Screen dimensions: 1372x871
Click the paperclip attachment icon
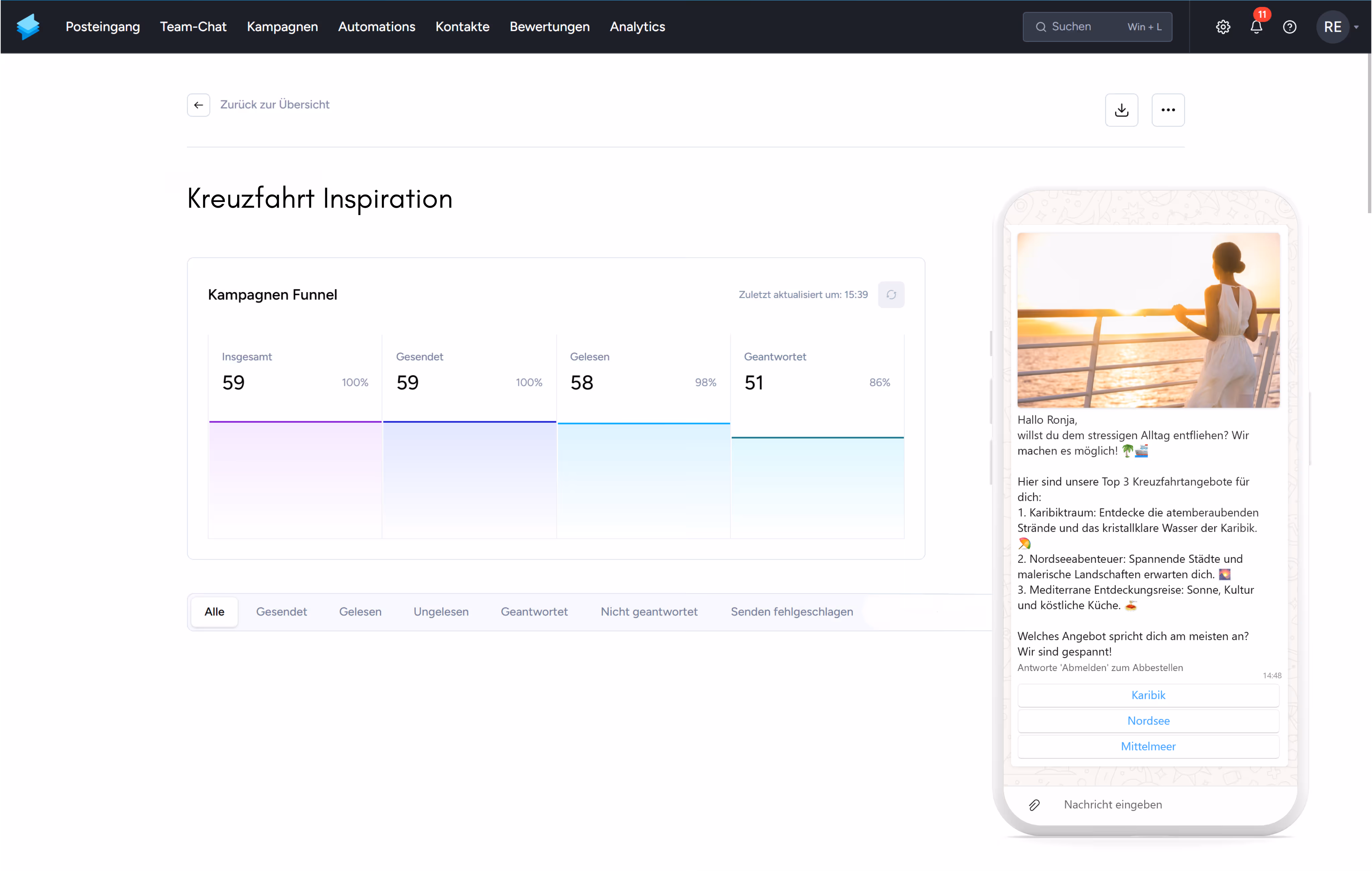click(1034, 804)
